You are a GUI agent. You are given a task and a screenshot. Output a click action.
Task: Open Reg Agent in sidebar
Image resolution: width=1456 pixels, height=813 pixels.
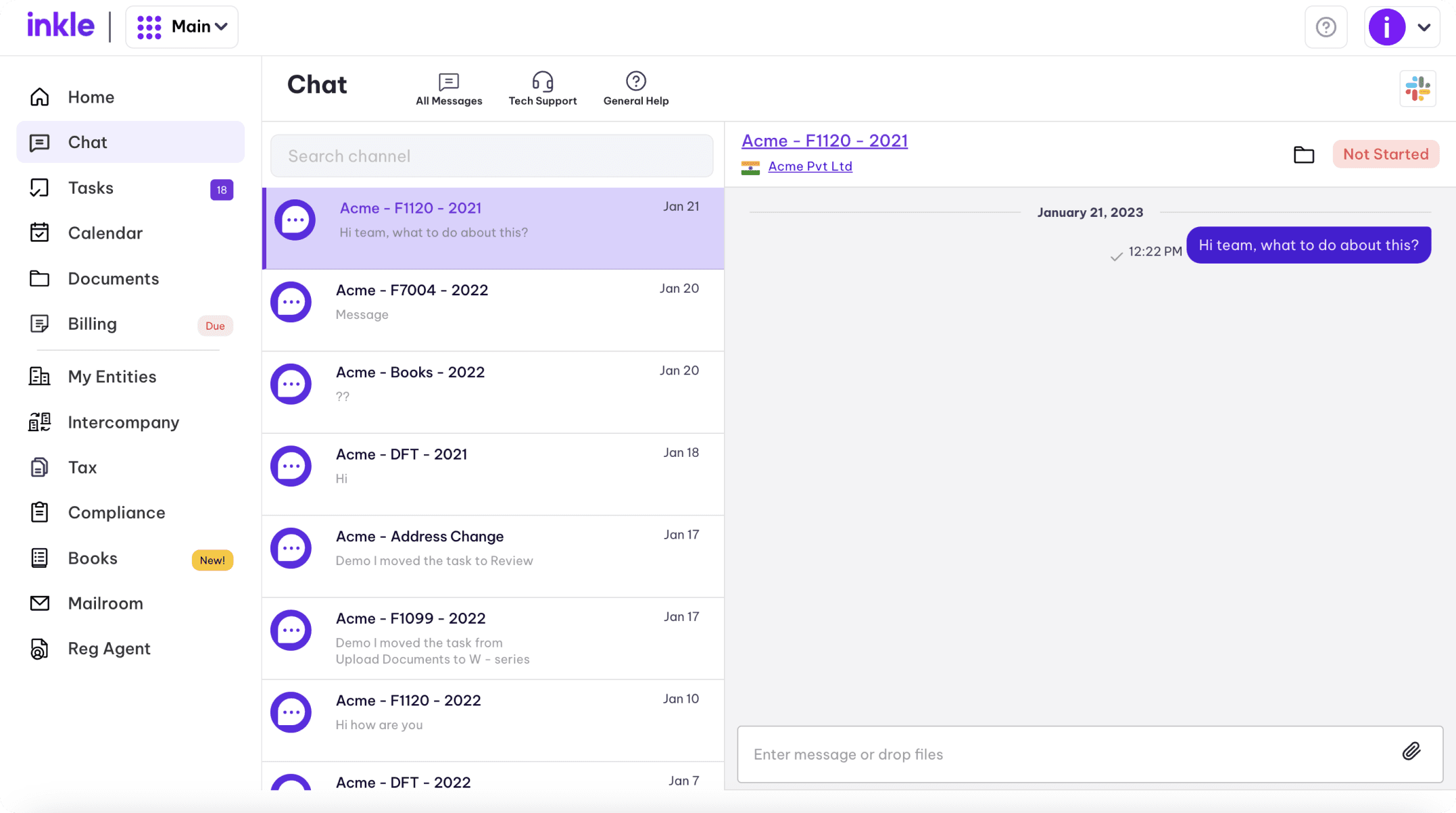pyautogui.click(x=109, y=648)
